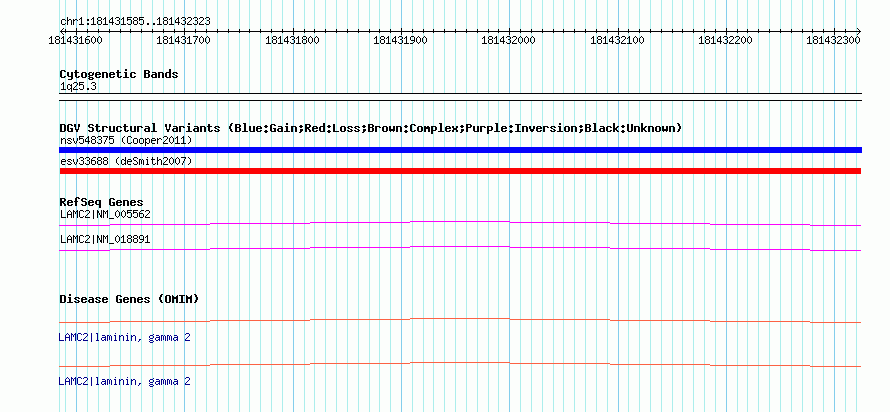Click the upper orange OMIM gene line
Screen dimensions: 890x412
460,321
